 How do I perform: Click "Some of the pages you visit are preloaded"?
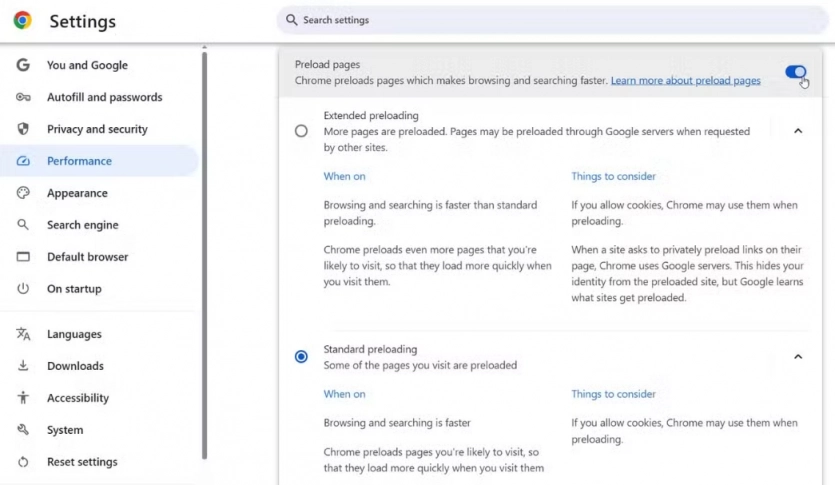tap(420, 365)
